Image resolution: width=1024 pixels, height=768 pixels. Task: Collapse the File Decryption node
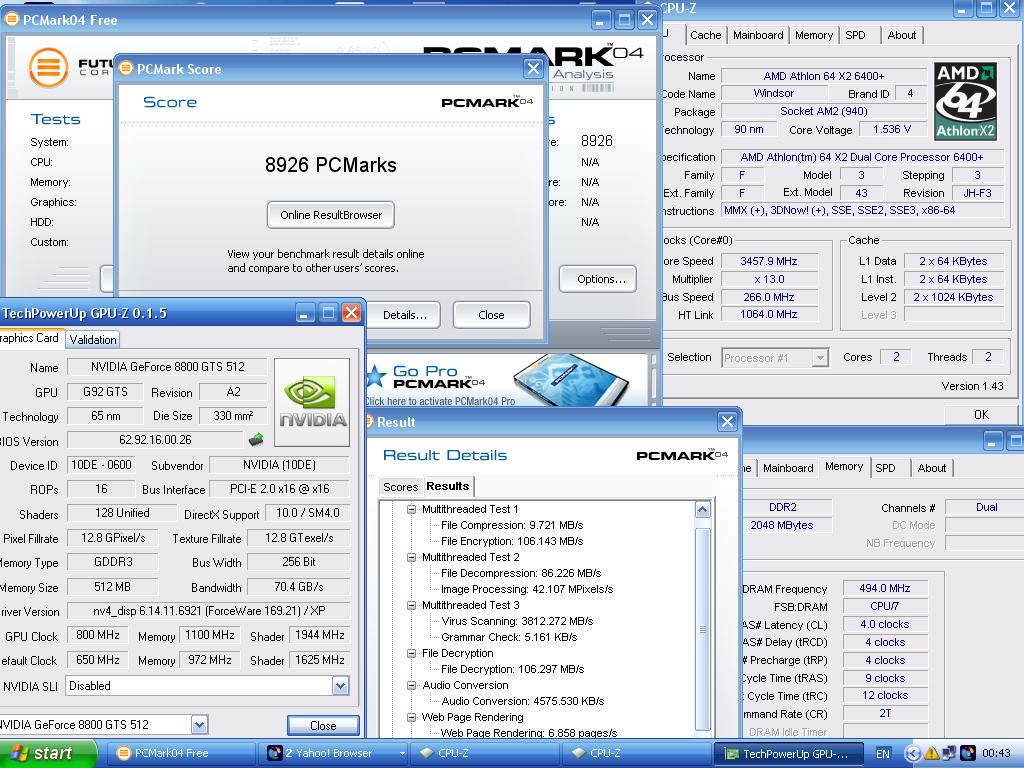click(411, 653)
